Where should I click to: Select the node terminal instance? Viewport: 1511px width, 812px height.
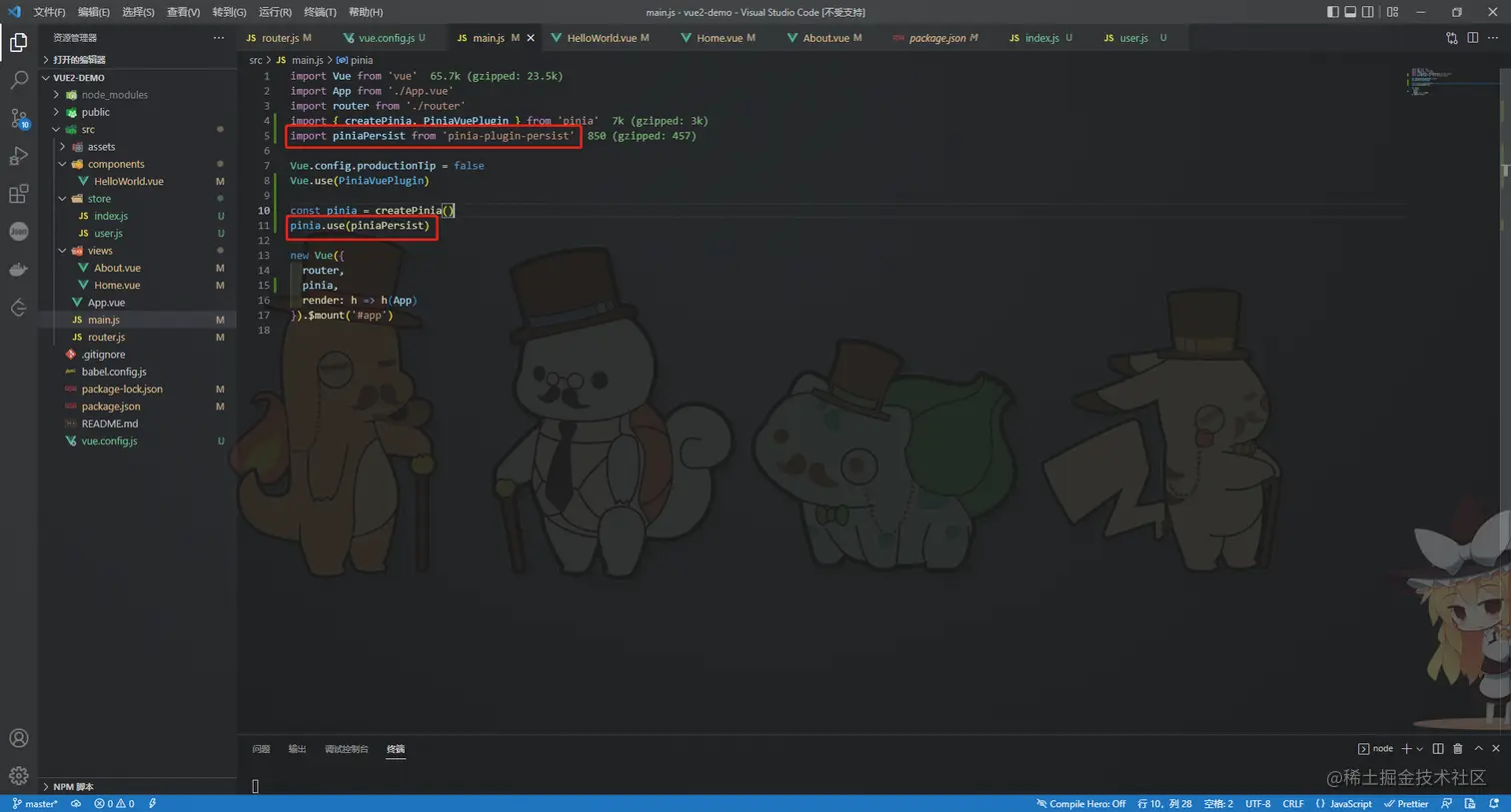coord(1375,748)
